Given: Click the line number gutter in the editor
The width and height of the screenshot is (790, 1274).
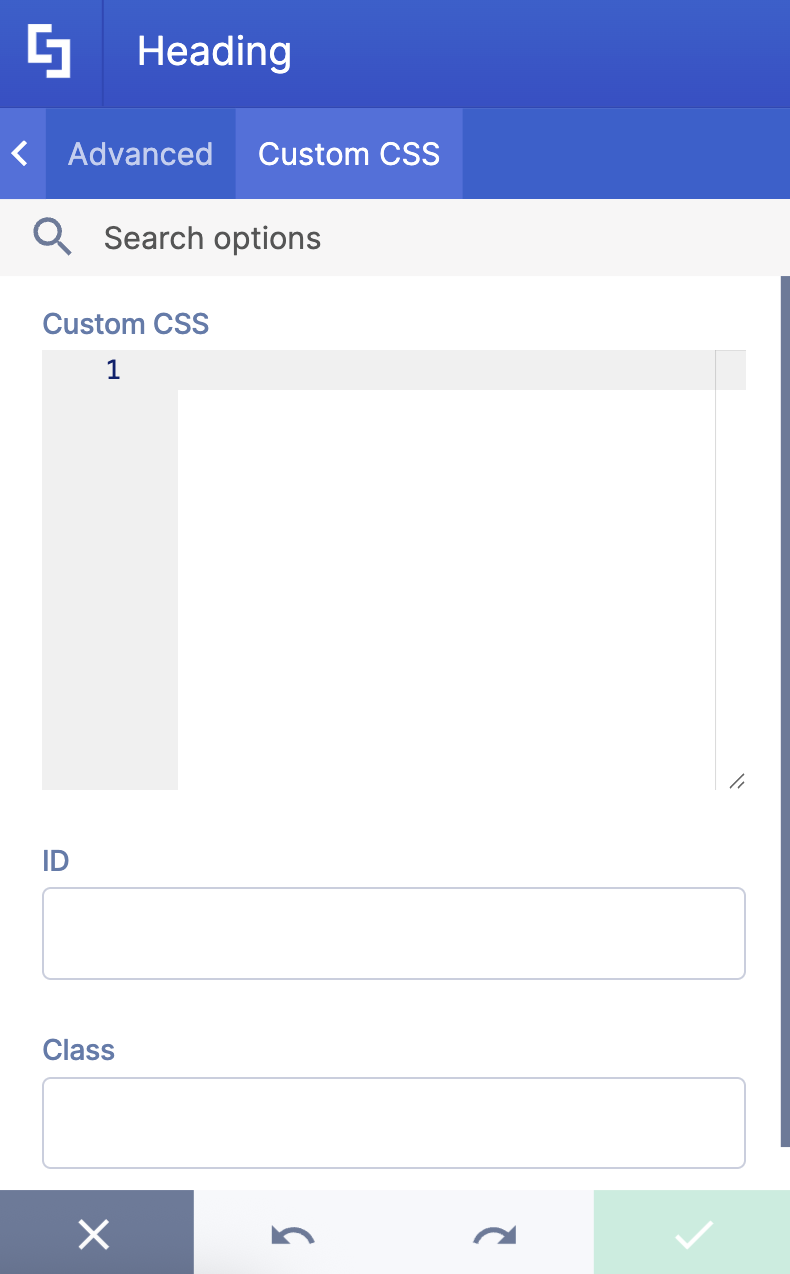Looking at the screenshot, I should (110, 500).
